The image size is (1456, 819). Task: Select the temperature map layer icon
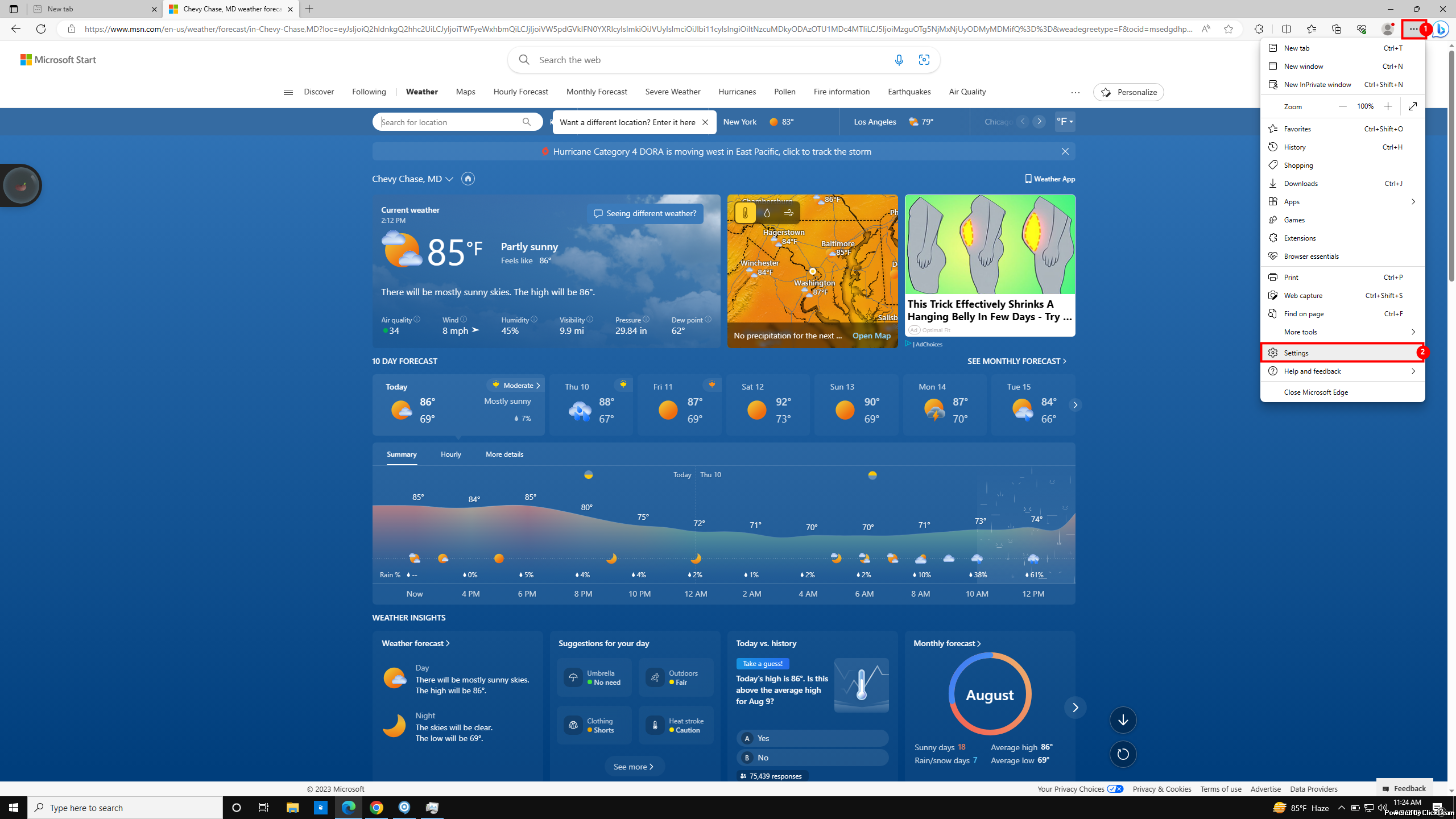click(x=745, y=213)
